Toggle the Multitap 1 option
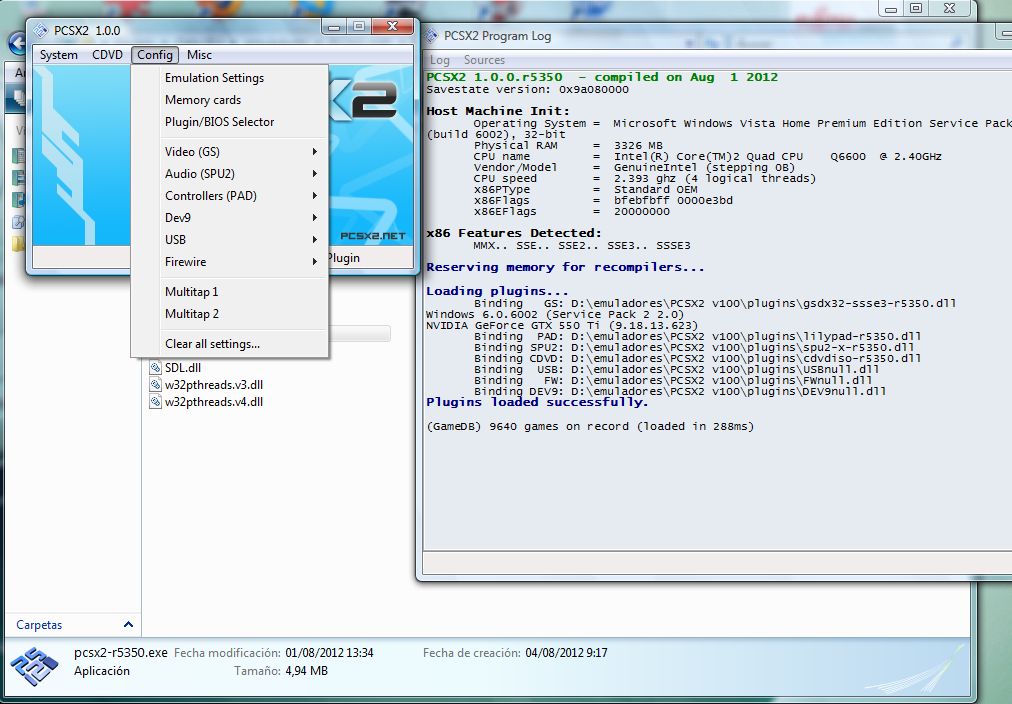1012x704 pixels. pyautogui.click(x=230, y=292)
